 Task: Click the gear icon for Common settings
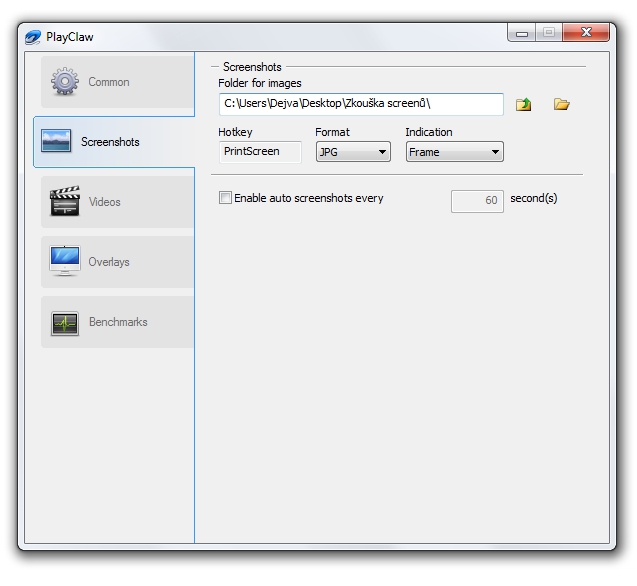pos(65,82)
